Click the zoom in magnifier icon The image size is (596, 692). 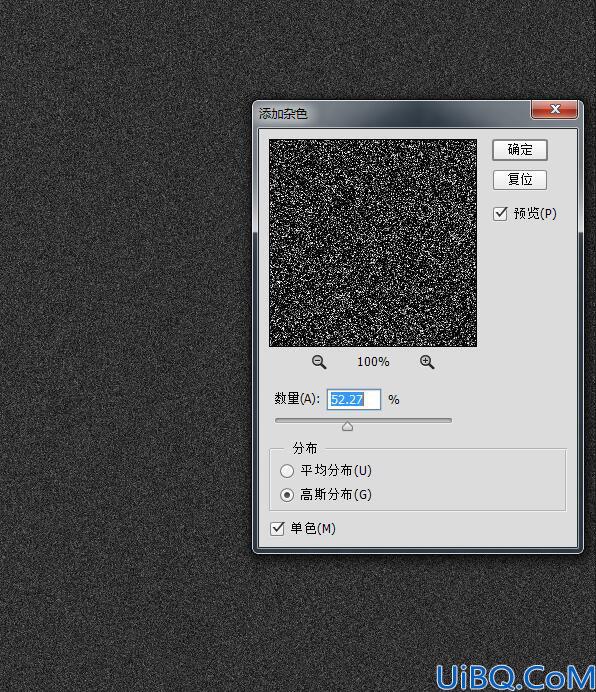click(x=426, y=362)
